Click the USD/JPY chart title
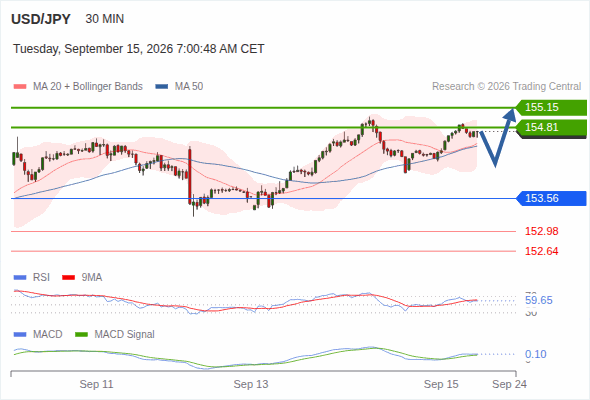This screenshot has height=400, width=590. pyautogui.click(x=41, y=19)
